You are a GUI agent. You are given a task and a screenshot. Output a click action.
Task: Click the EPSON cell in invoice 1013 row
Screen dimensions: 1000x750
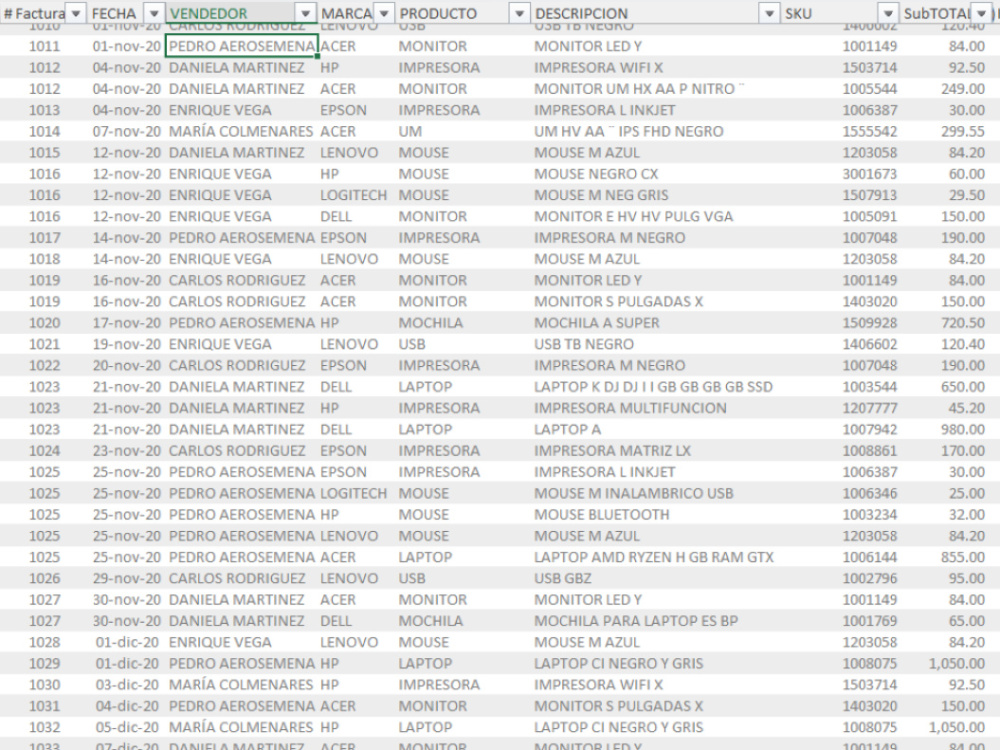(x=343, y=110)
